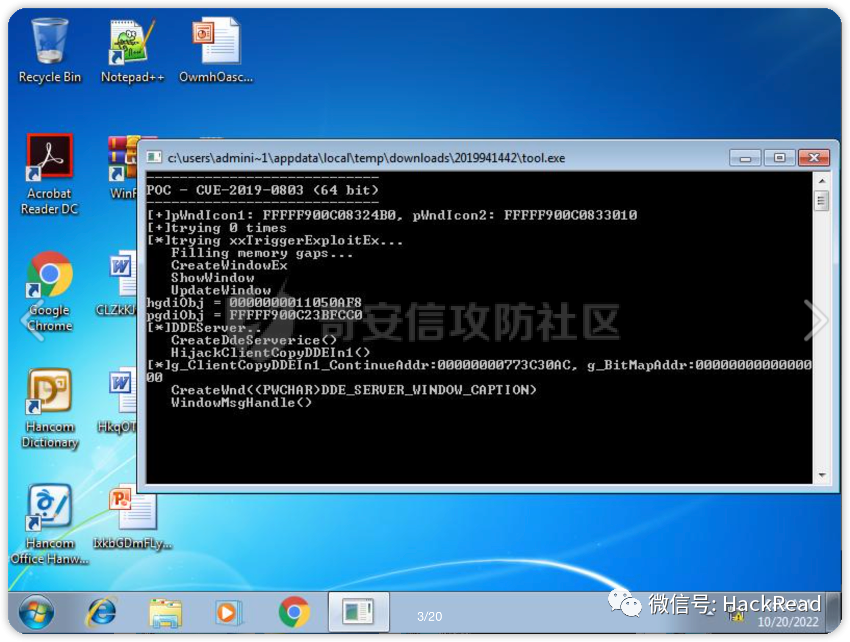Click the 'WindowMsgHandle()' console line
Viewport: 850px width, 642px height.
tap(241, 402)
